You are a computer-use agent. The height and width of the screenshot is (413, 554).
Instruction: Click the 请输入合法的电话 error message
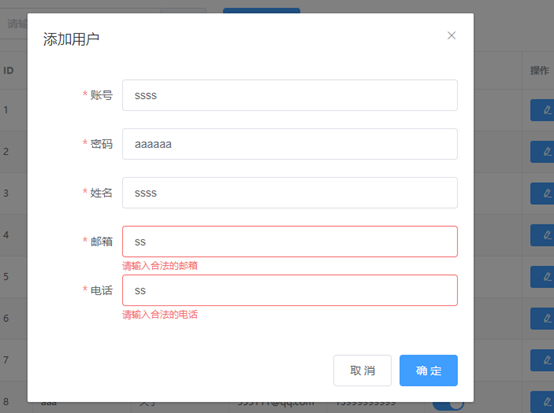coord(160,314)
